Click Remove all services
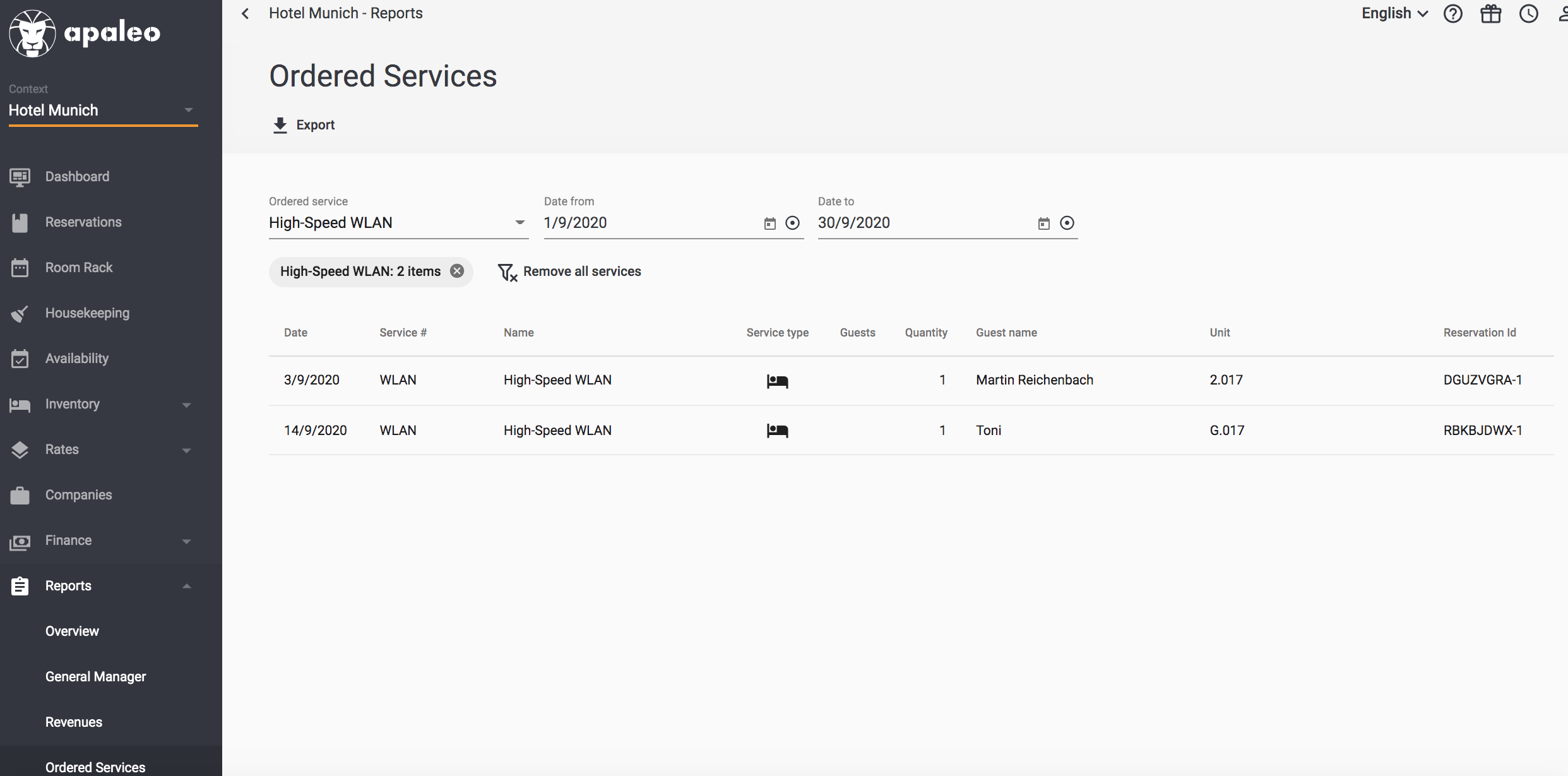Viewport: 1568px width, 776px height. [x=582, y=272]
